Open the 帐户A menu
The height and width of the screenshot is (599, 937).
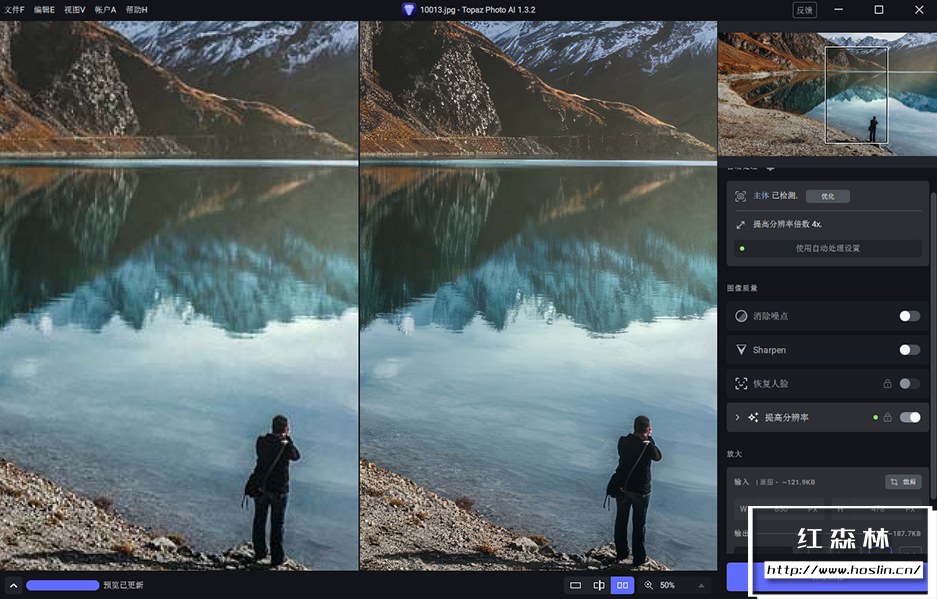pos(105,10)
